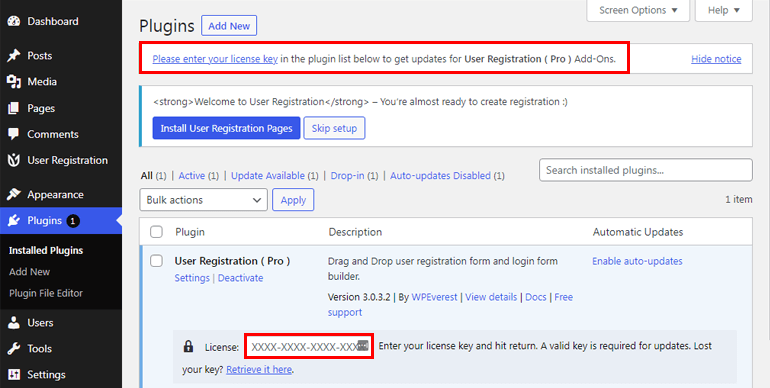
Task: Click the Posts pushpin icon
Action: pyautogui.click(x=14, y=56)
